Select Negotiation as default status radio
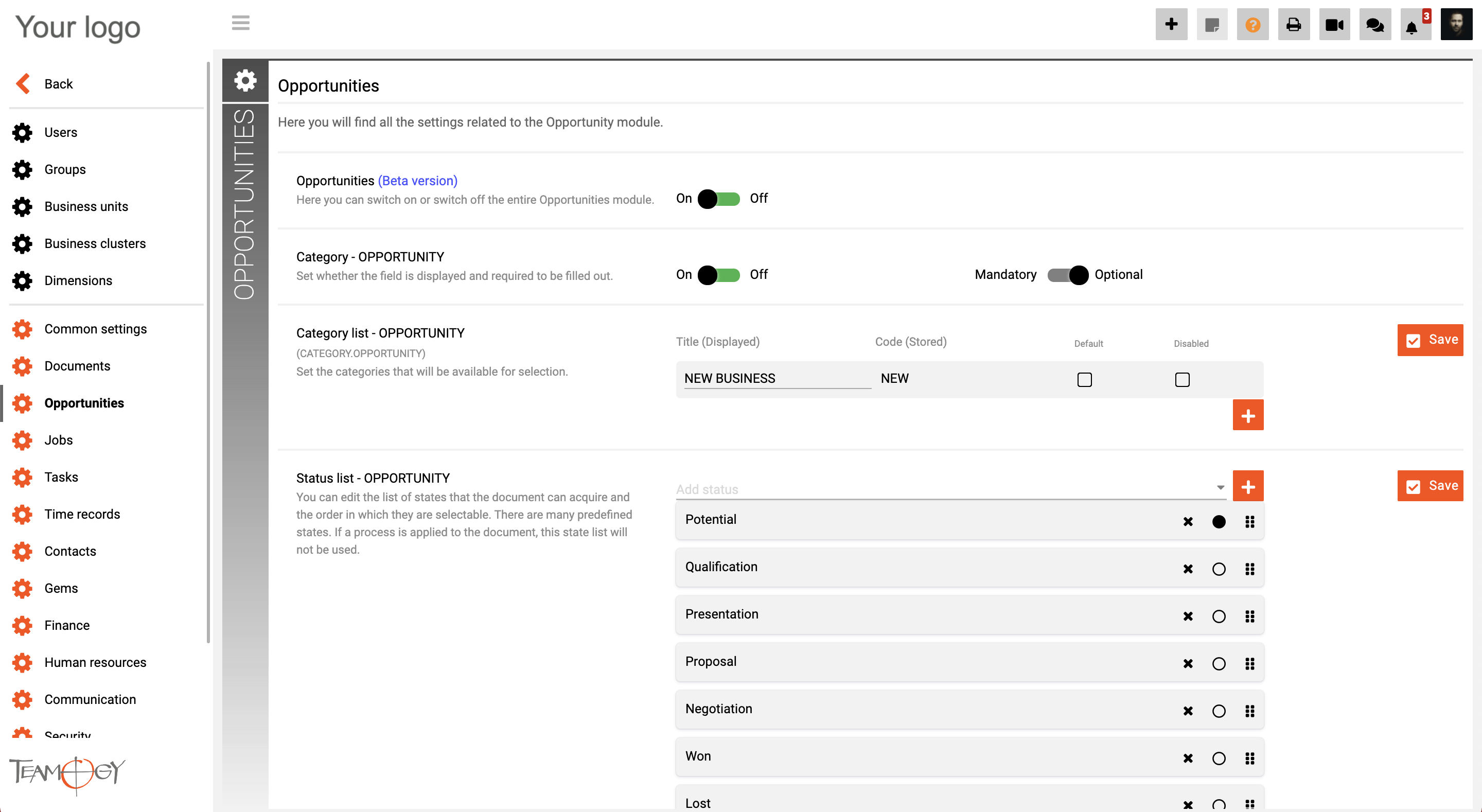The width and height of the screenshot is (1482, 812). point(1219,711)
